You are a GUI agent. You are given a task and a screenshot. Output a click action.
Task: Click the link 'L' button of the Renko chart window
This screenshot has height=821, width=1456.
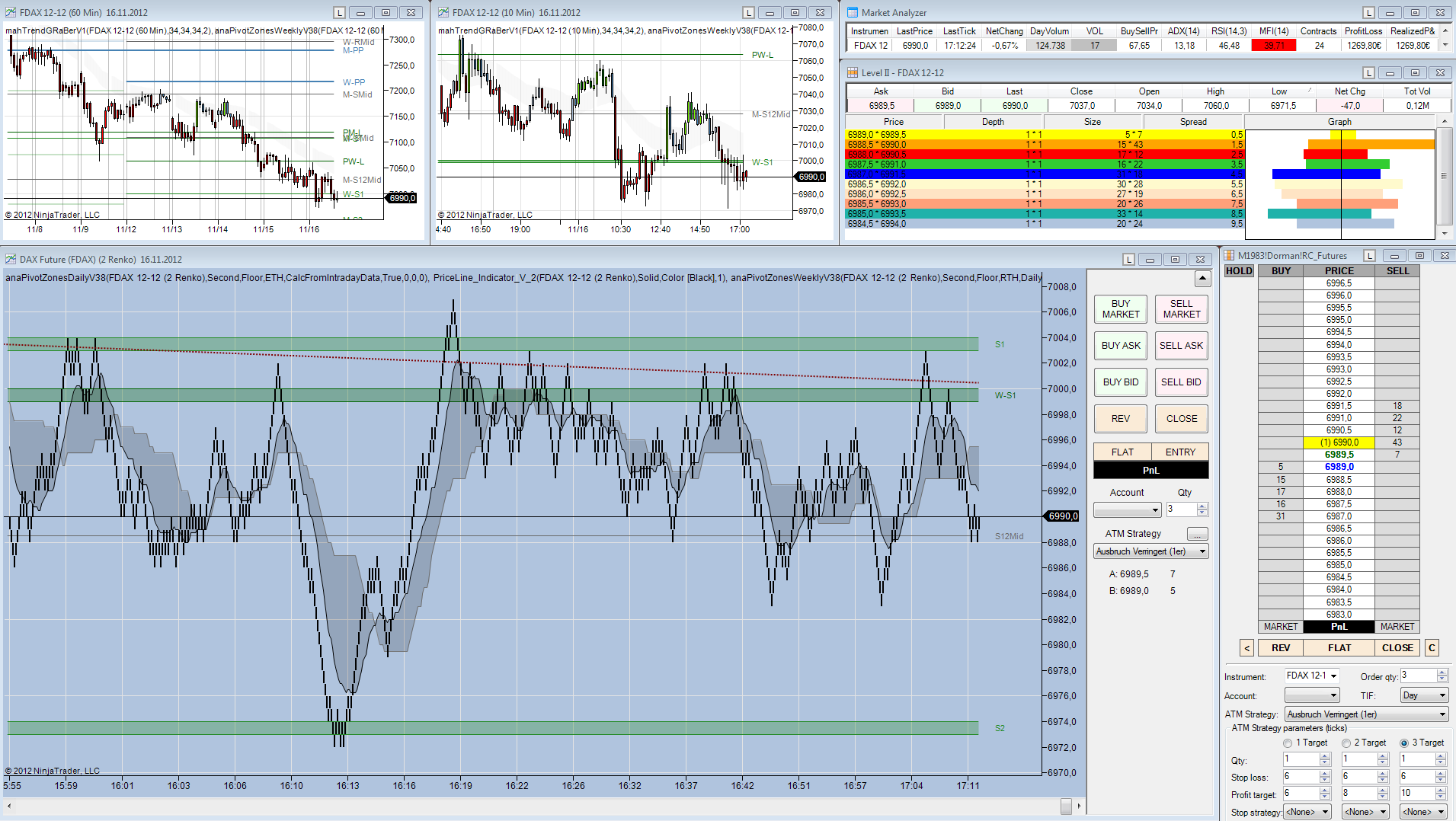(x=1129, y=260)
